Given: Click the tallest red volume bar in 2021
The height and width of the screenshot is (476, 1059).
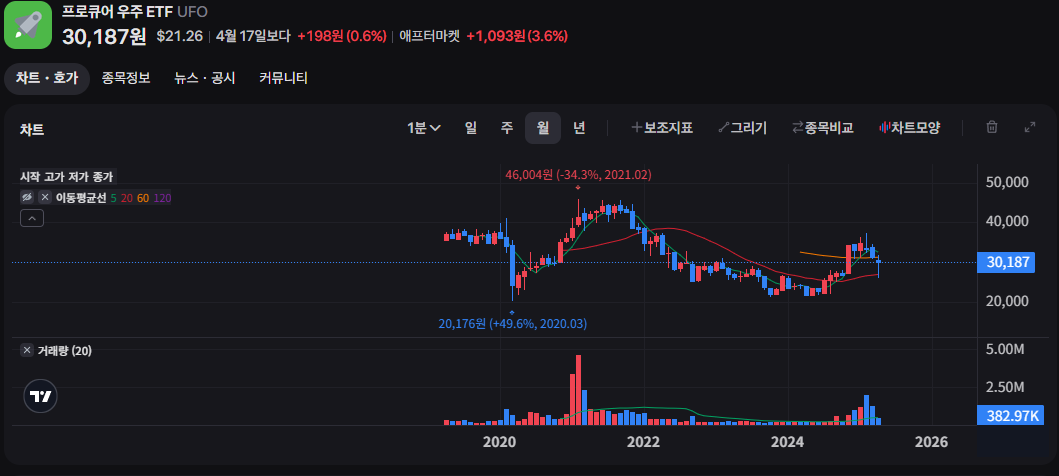Looking at the screenshot, I should 577,390.
